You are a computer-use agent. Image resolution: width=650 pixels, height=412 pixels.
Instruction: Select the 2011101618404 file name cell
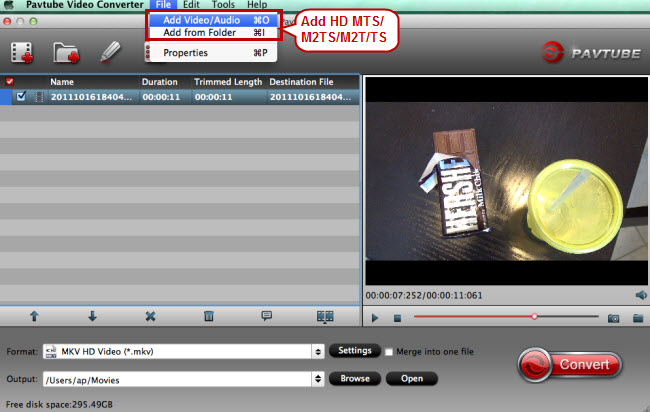(91, 97)
